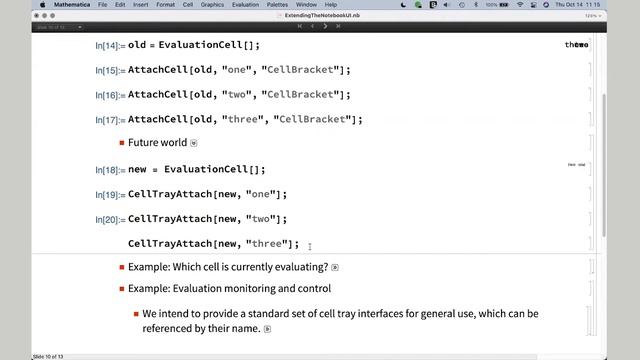Screen dimensions: 640x360
Task: Place cursor in CellTrayAttach "two" input line
Action: [207, 219]
